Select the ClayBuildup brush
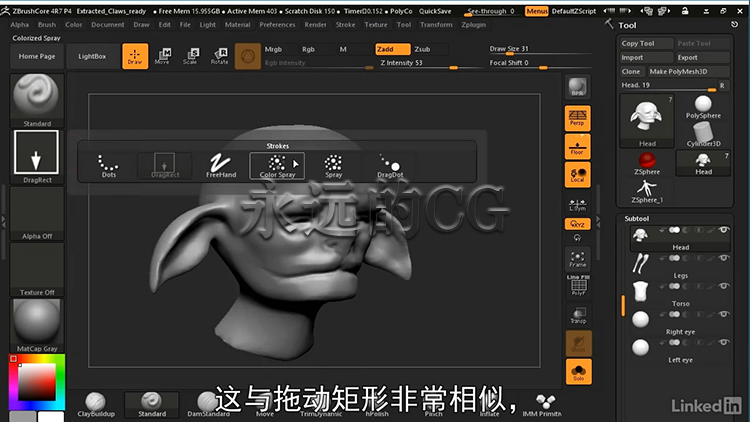750x422 pixels. click(96, 405)
